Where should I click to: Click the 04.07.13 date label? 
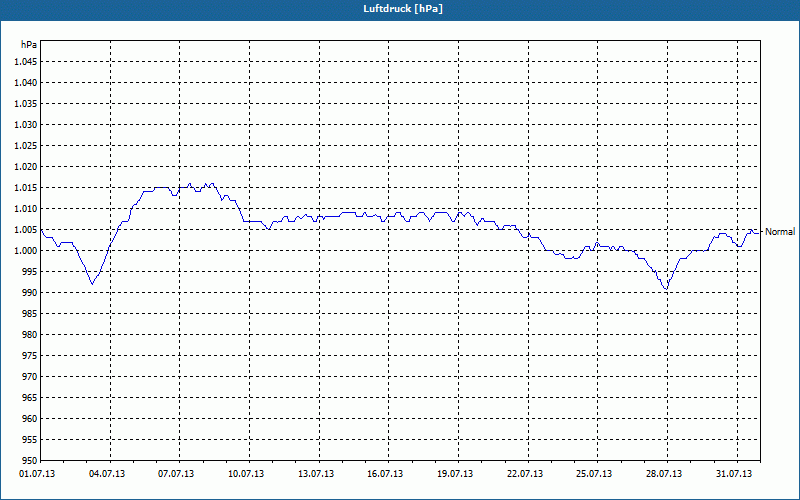coord(107,474)
